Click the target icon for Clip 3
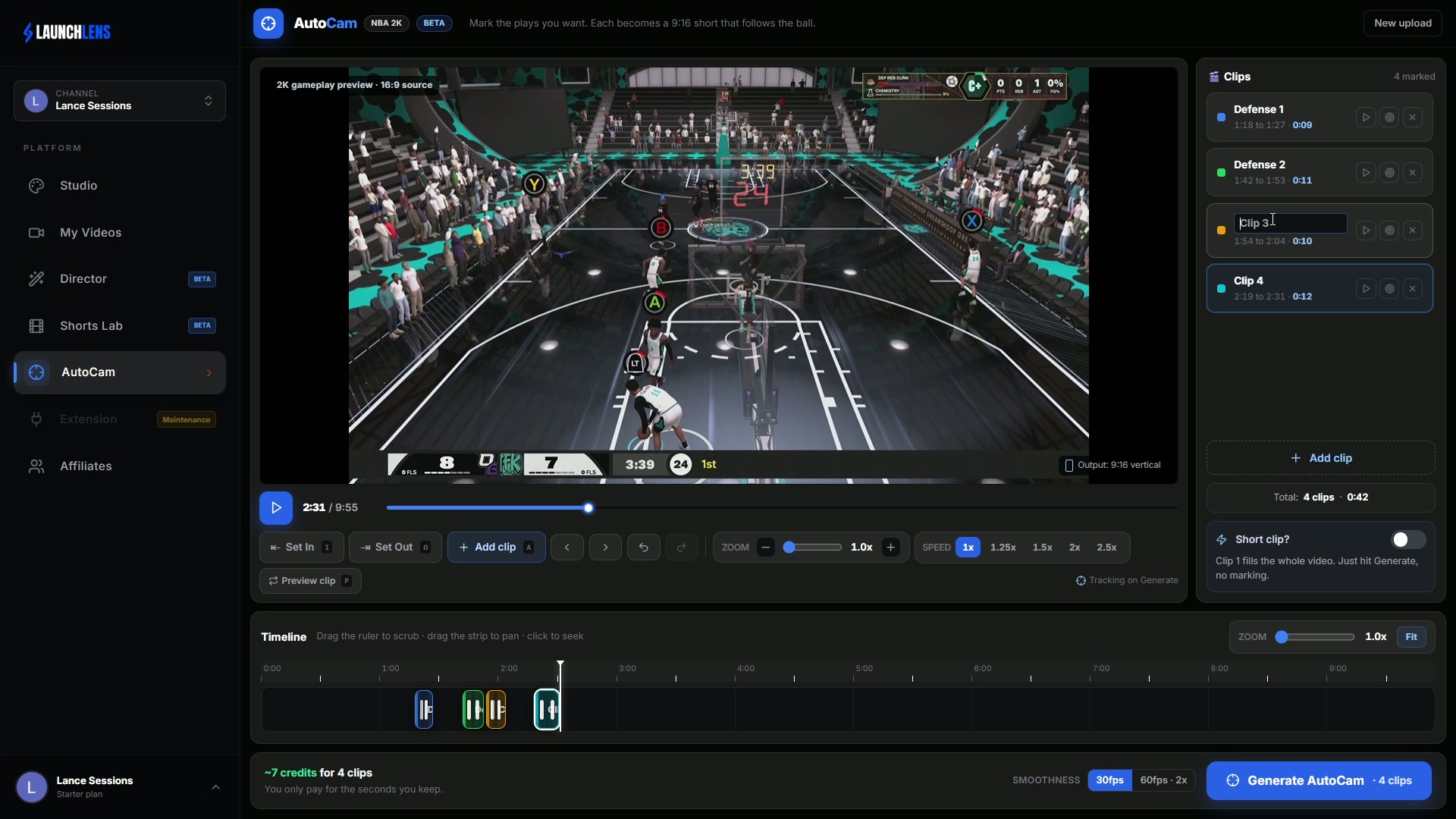 (x=1389, y=231)
